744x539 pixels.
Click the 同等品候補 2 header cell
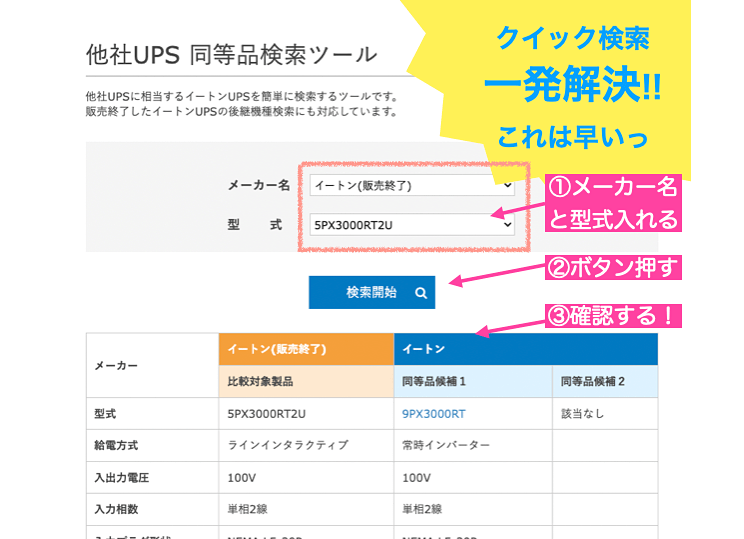(605, 381)
